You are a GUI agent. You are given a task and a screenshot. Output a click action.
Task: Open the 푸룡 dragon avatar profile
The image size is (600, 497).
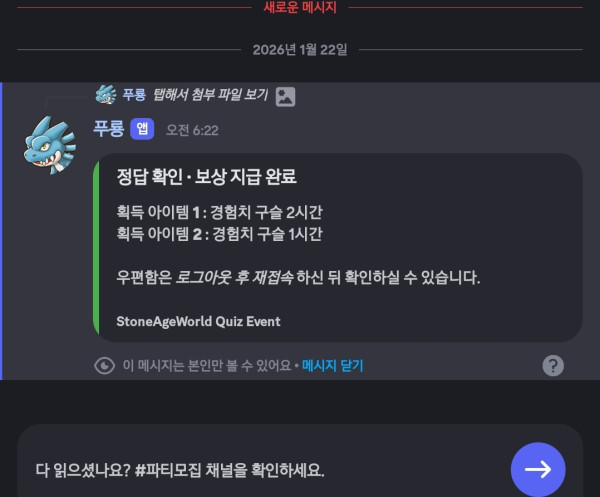tap(50, 145)
